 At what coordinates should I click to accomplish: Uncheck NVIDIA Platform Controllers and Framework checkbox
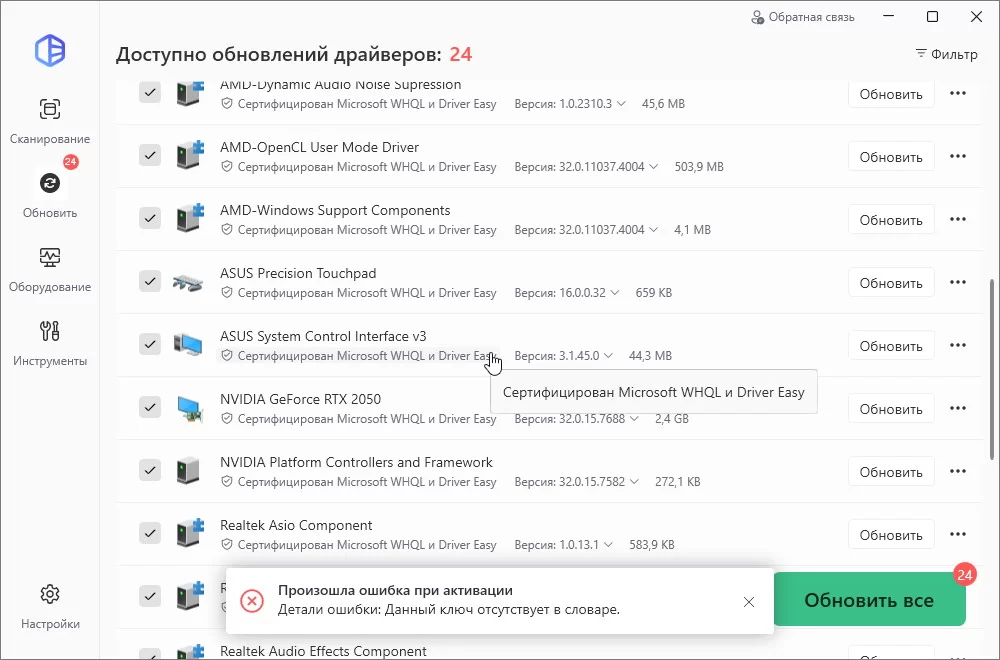(x=150, y=470)
